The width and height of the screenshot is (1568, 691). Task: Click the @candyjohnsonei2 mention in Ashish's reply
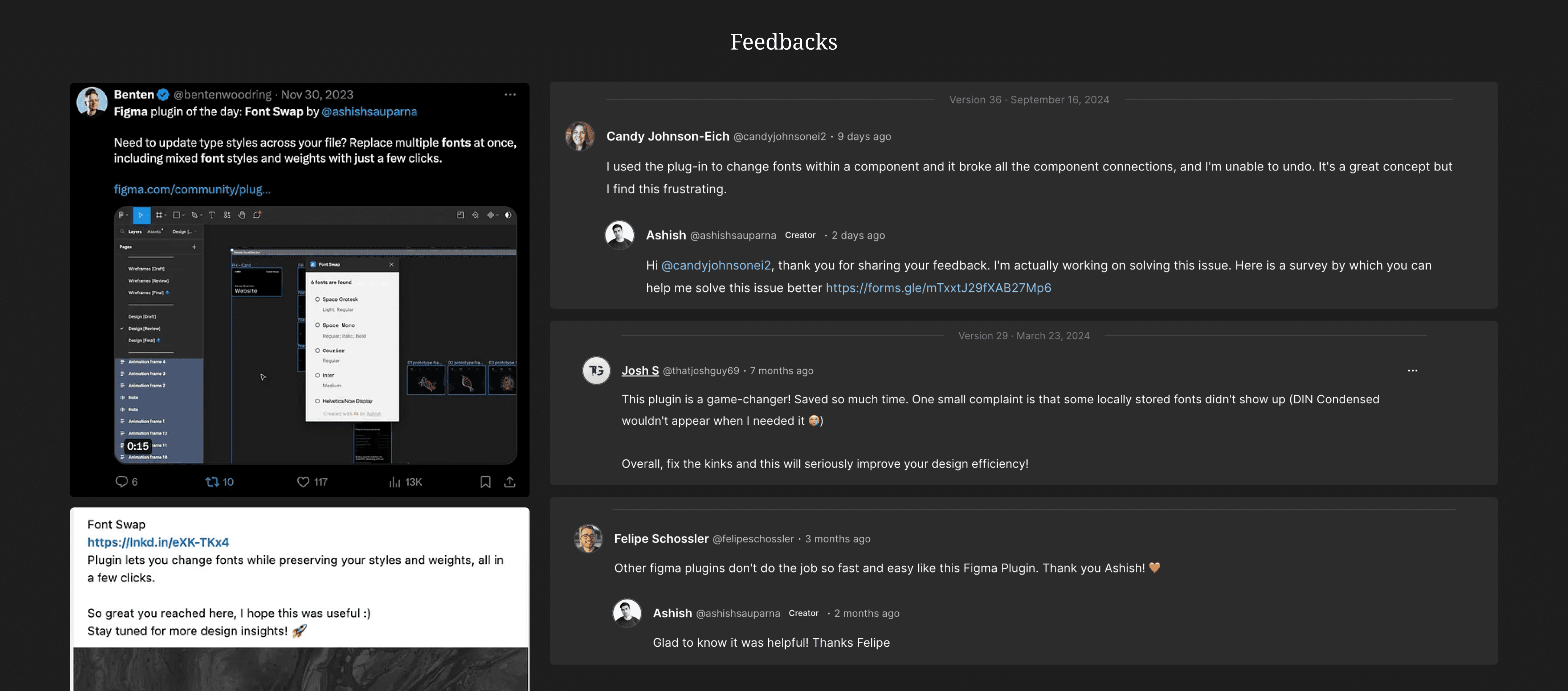pyautogui.click(x=716, y=265)
